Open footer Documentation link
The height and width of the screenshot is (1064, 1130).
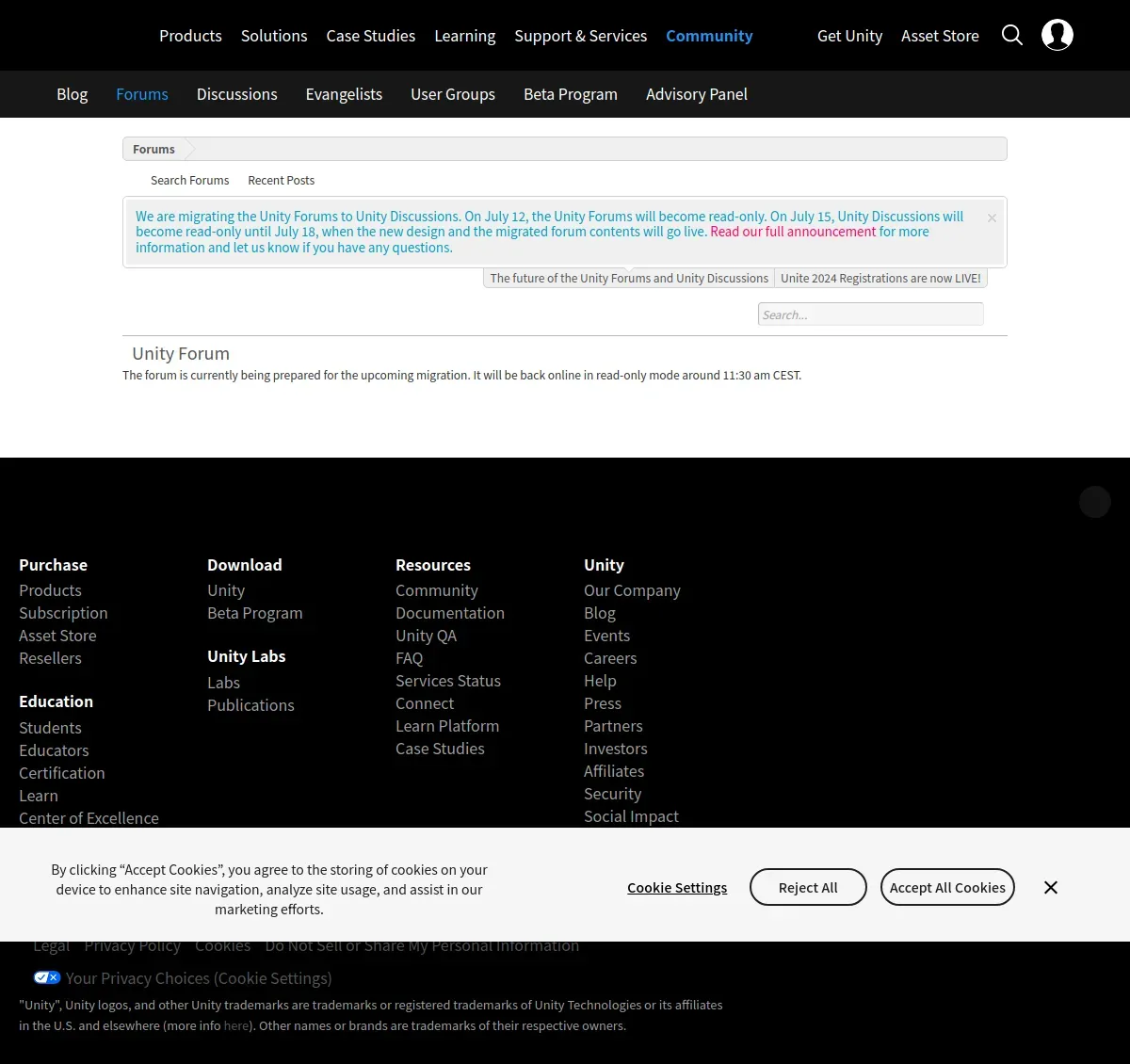tap(450, 613)
